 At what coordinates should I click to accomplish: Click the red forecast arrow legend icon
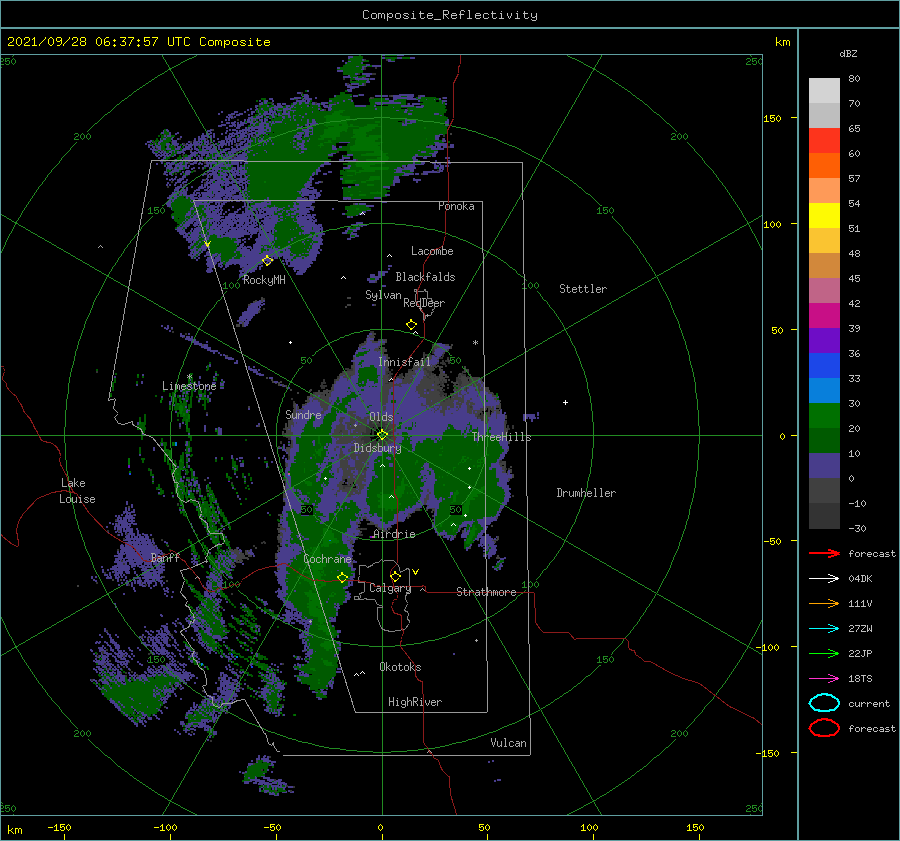pos(824,553)
